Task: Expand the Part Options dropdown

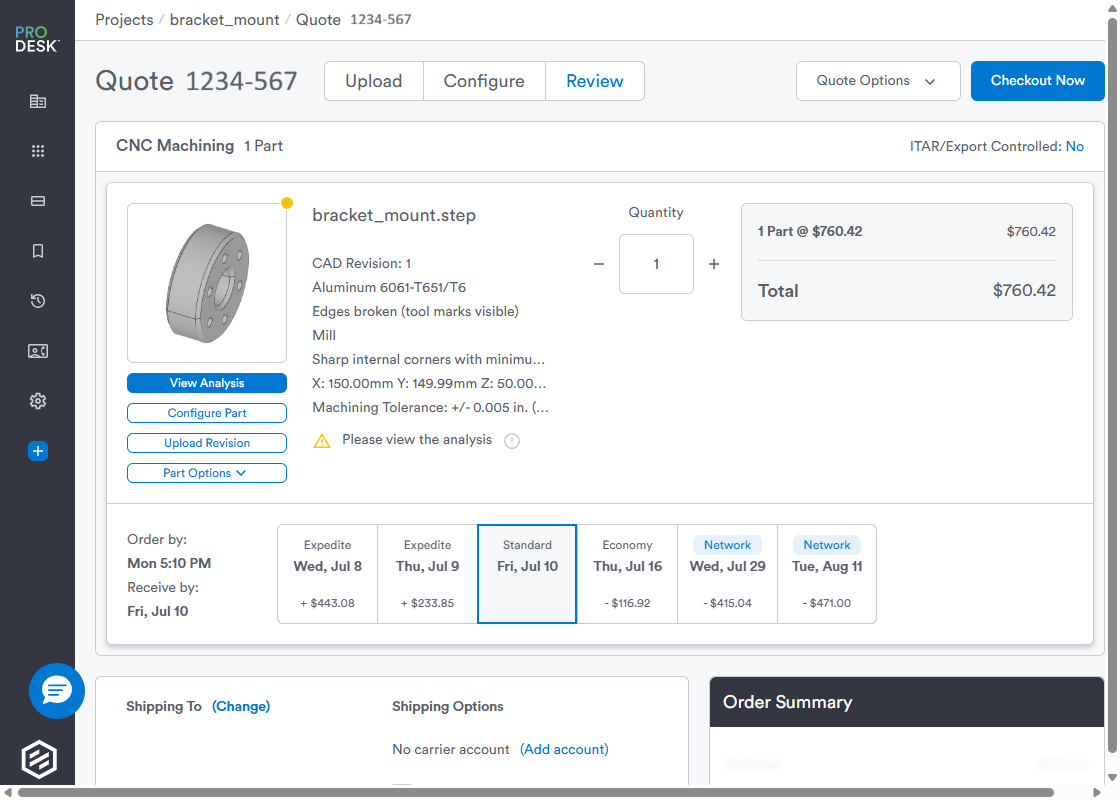Action: pyautogui.click(x=206, y=473)
